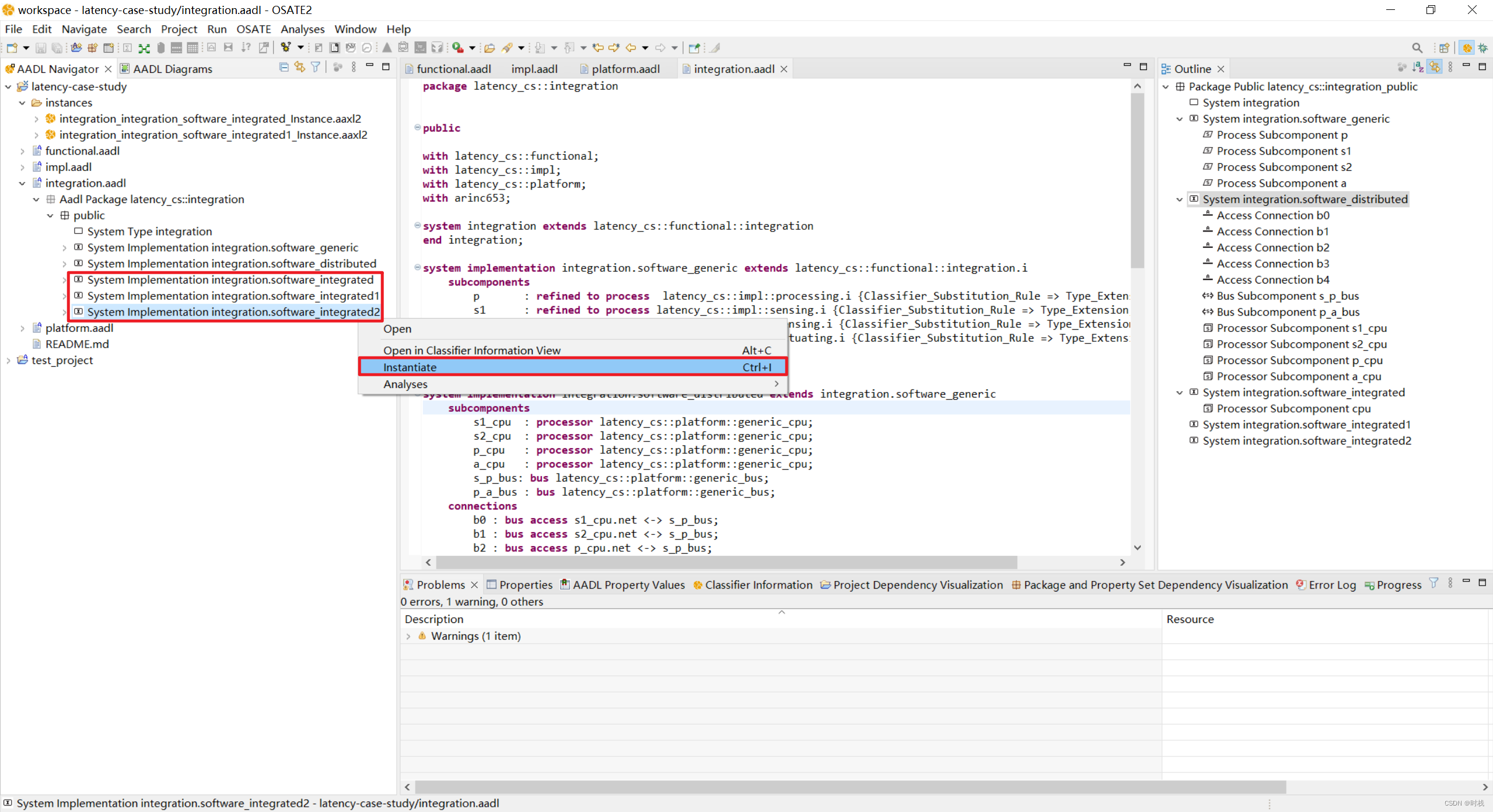Click the New wizard icon in the toolbar
Viewport: 1493px width, 812px height.
click(12, 48)
